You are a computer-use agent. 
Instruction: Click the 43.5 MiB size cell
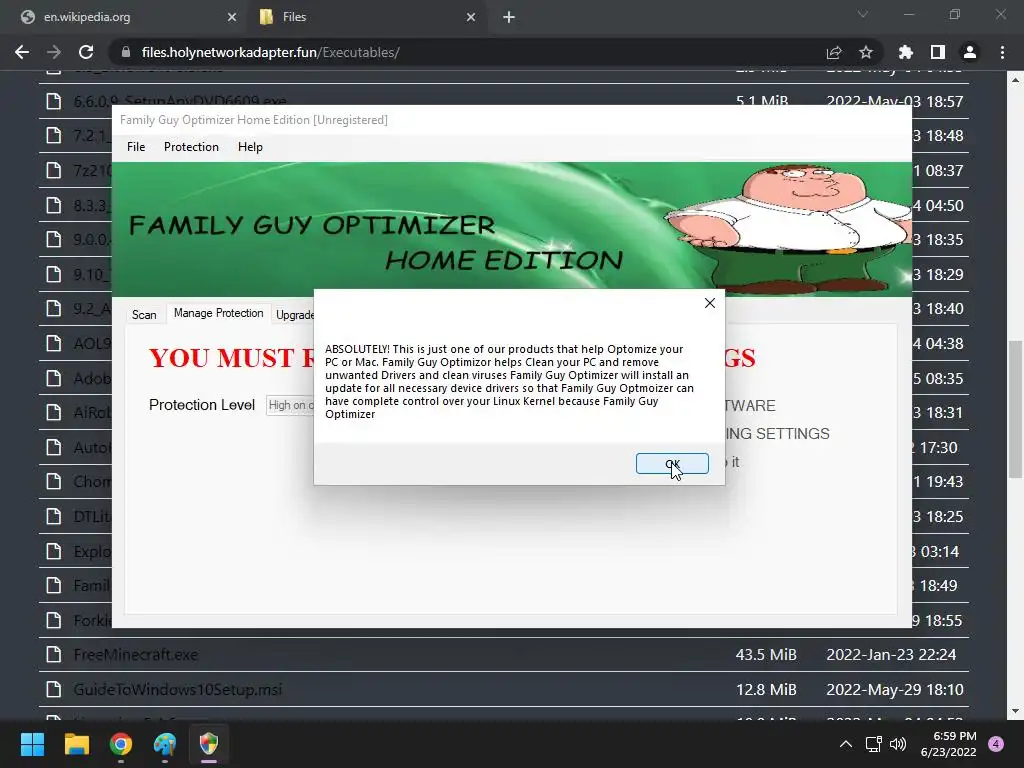pos(766,654)
